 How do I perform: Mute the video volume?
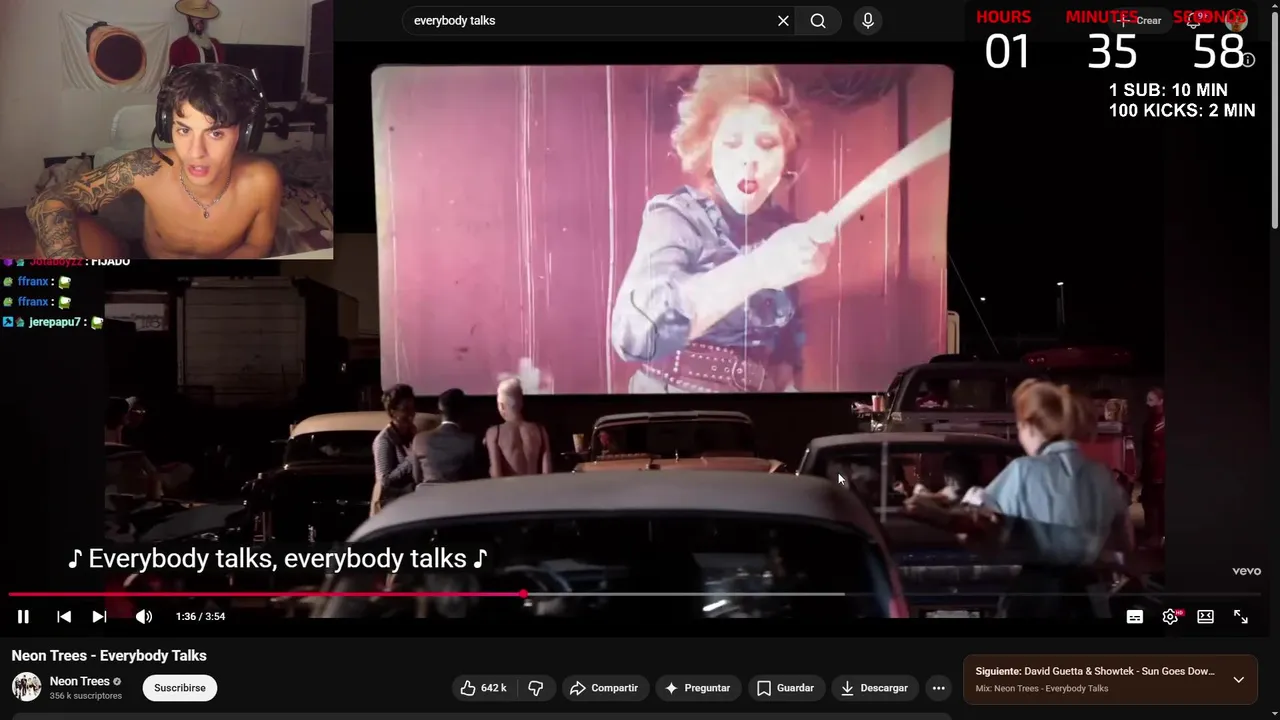click(x=143, y=617)
